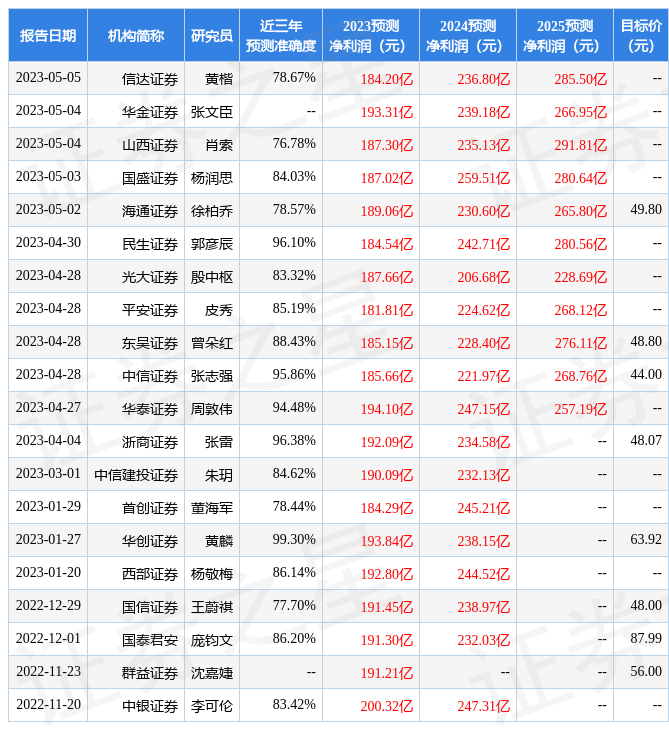
Task: Click 2024 profit forecast 206.68亿
Action: pyautogui.click(x=484, y=277)
